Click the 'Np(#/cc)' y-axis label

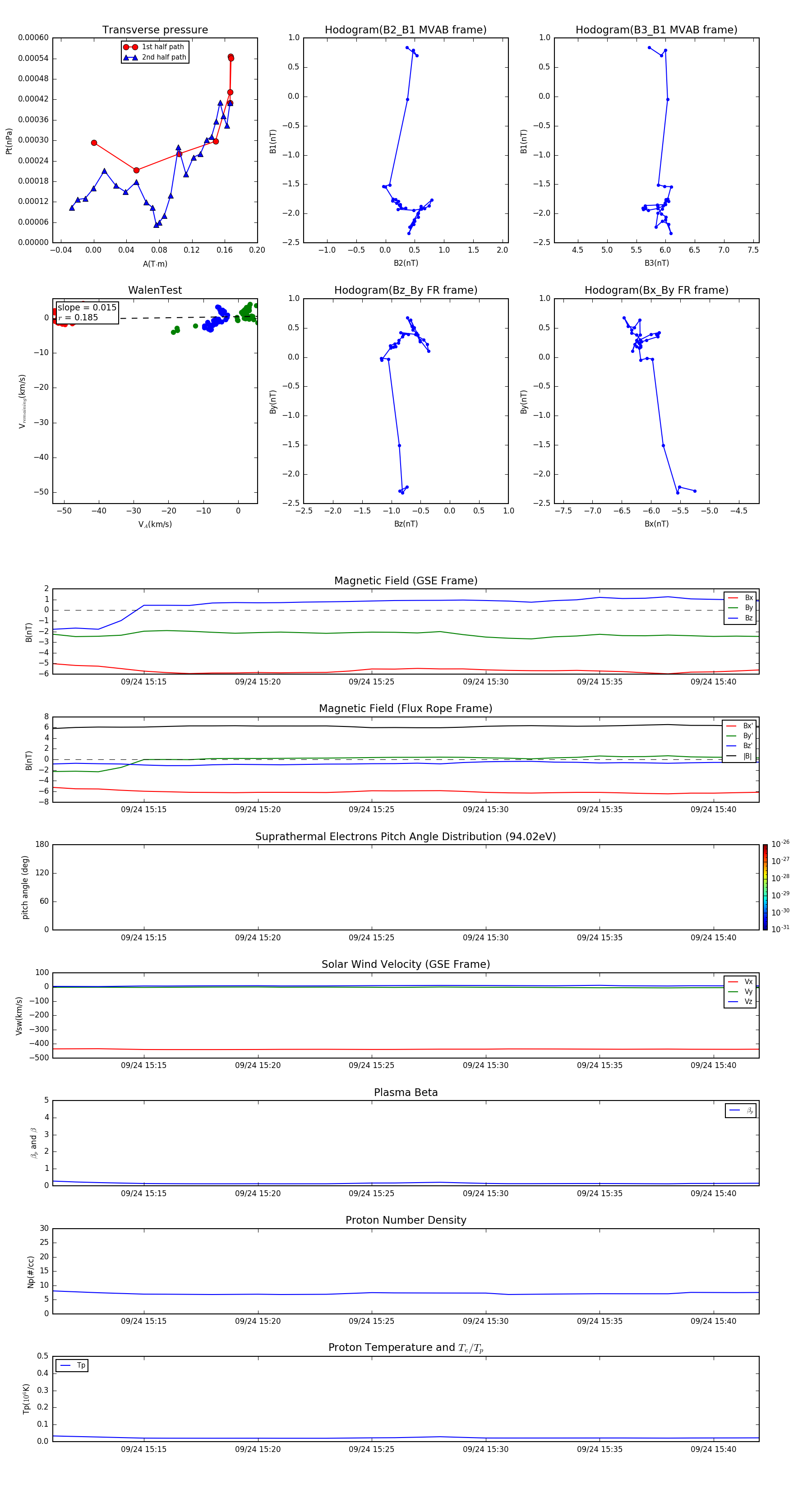(31, 1272)
